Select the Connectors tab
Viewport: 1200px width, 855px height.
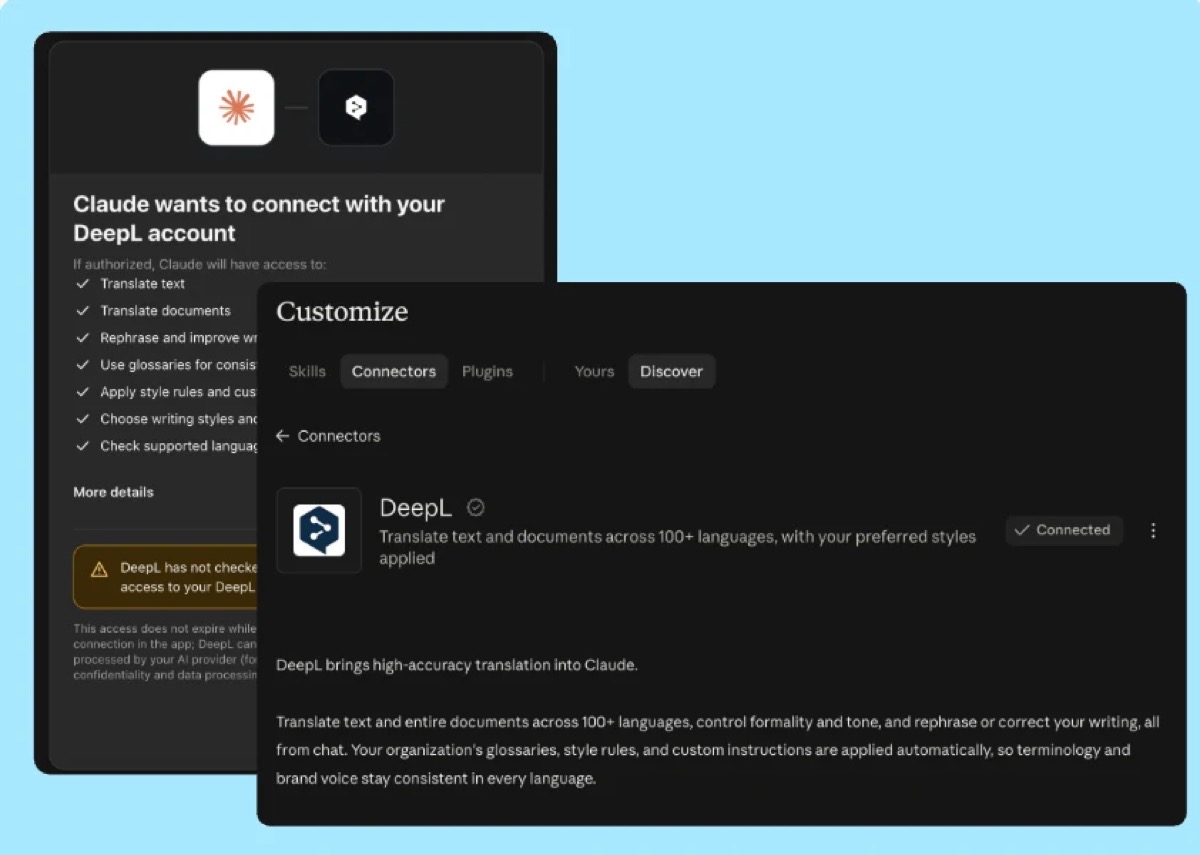(x=394, y=371)
